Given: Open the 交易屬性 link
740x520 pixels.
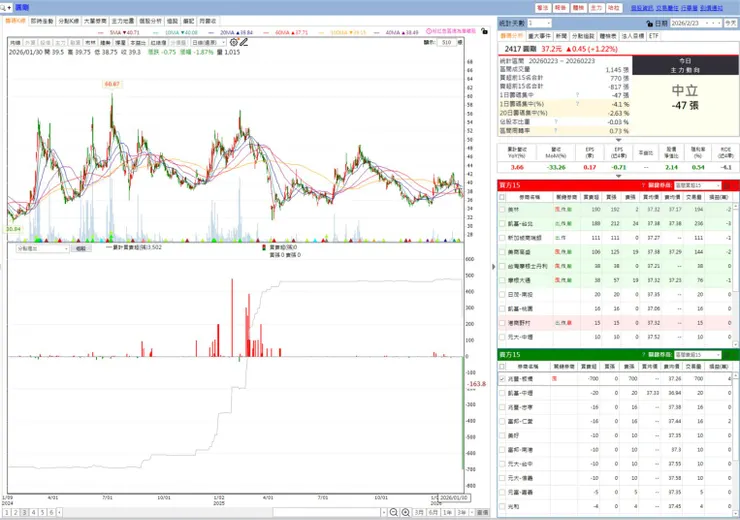Looking at the screenshot, I should pos(667,8).
